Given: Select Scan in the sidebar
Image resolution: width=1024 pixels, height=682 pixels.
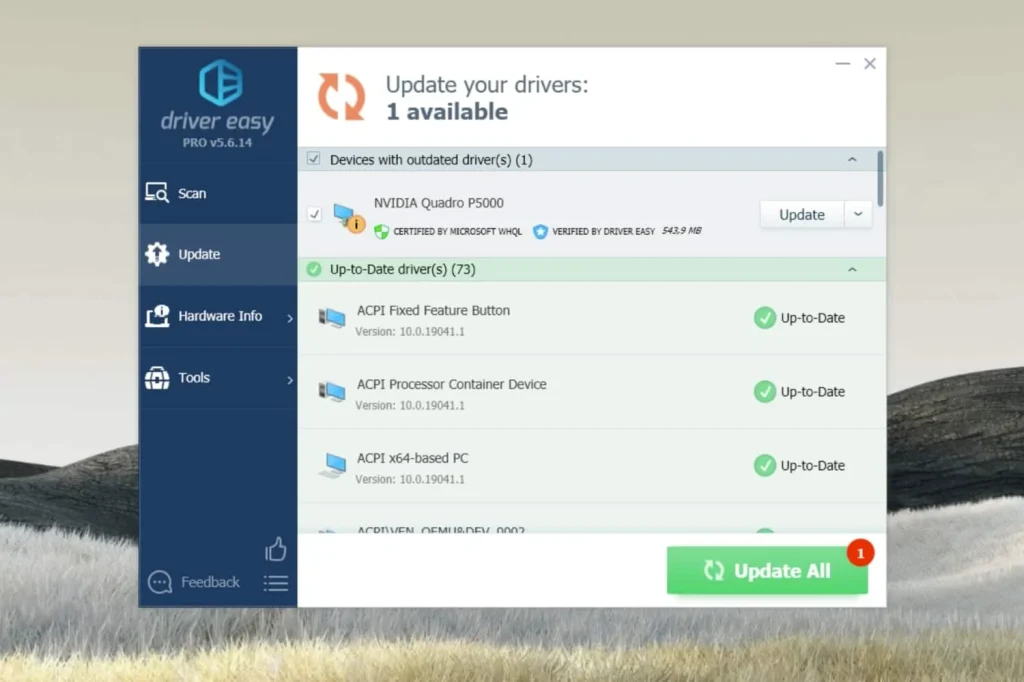Looking at the screenshot, I should point(218,193).
